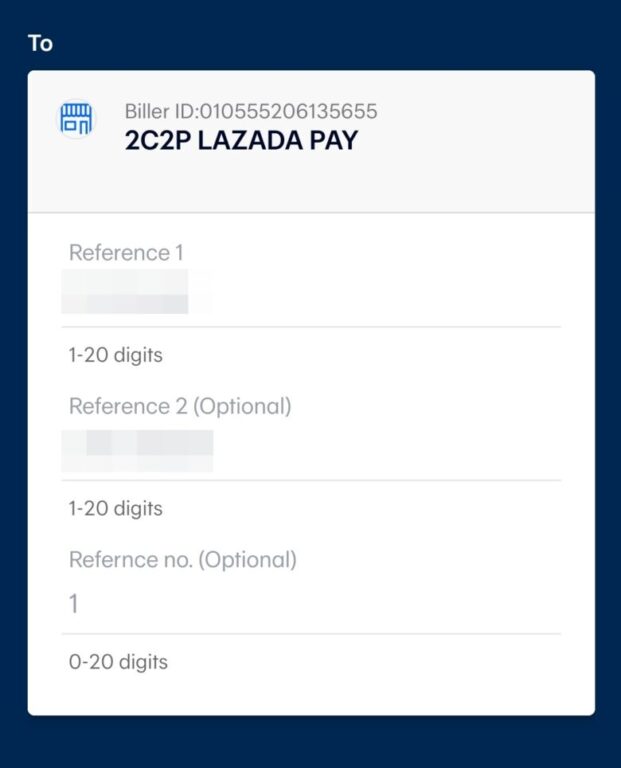The width and height of the screenshot is (621, 768).
Task: Tap the underline beneath the Reference 1 field
Action: click(x=310, y=327)
